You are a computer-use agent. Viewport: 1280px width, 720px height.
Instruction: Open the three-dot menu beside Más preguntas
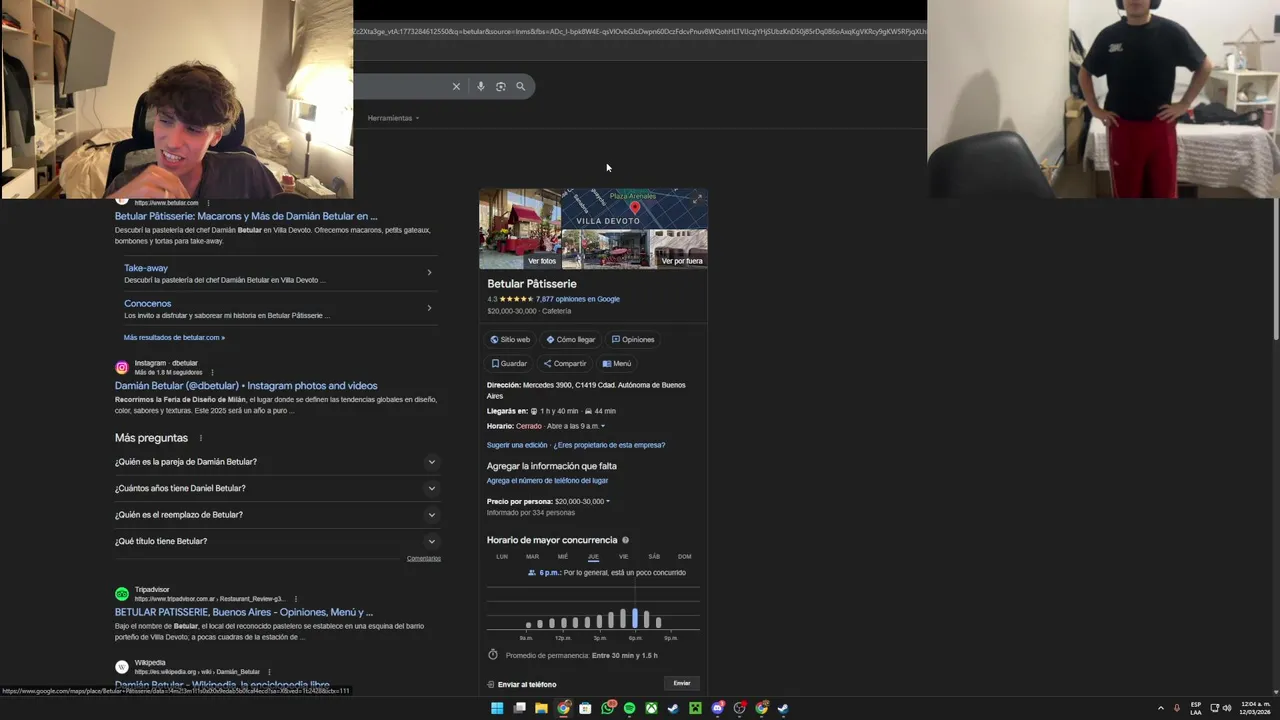click(201, 438)
